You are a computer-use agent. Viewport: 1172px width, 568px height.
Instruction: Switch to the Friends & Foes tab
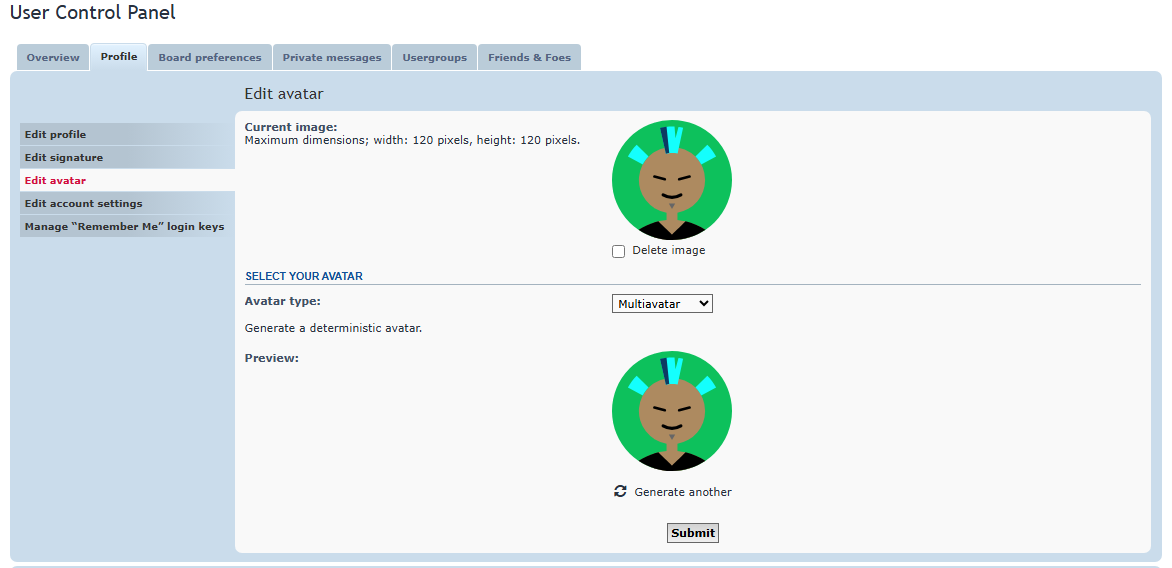click(529, 58)
